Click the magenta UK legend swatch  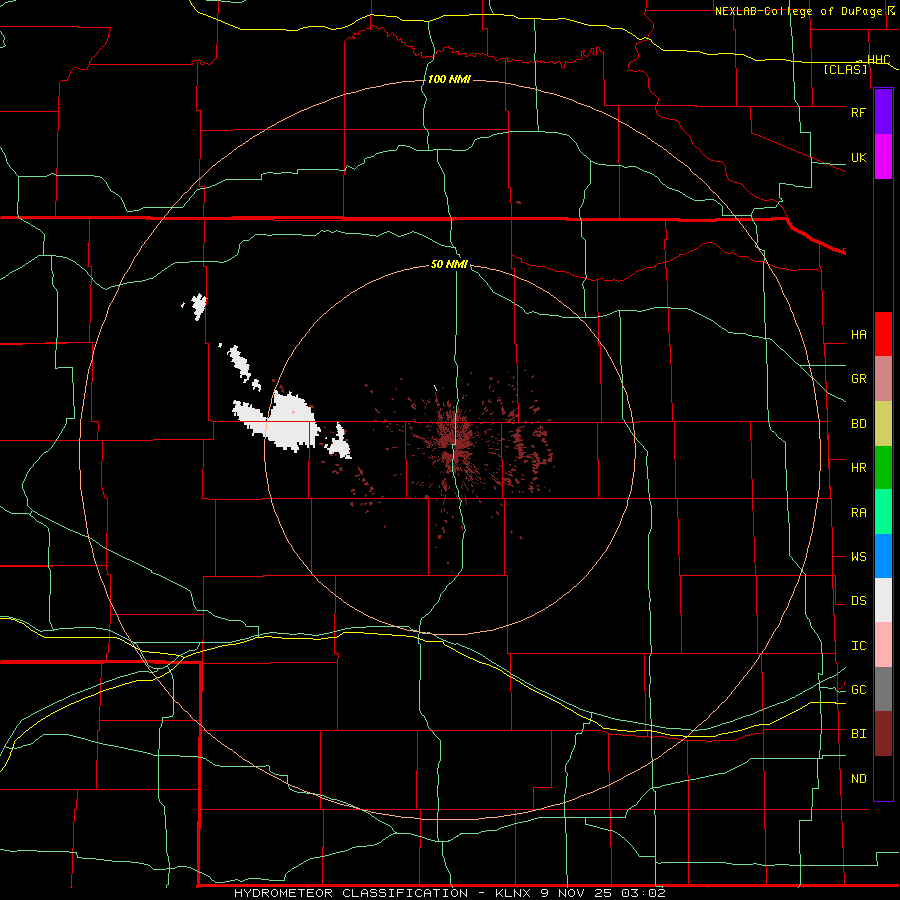[x=883, y=156]
